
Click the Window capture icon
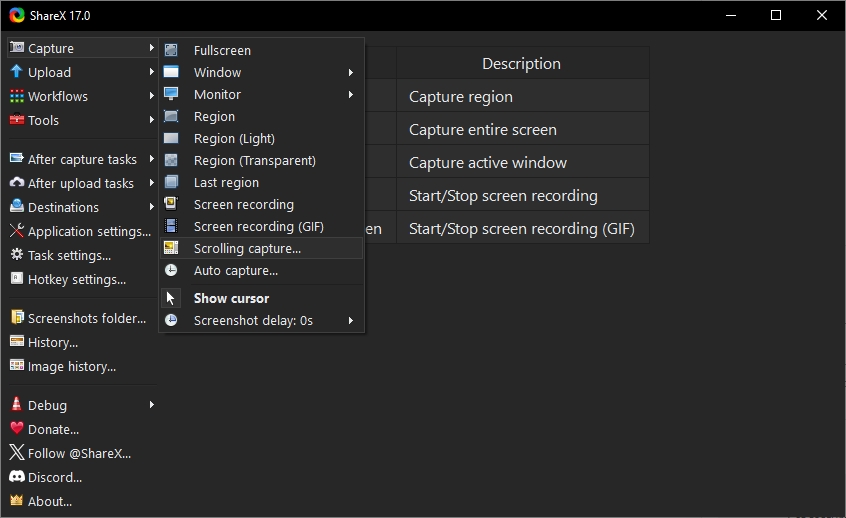[x=171, y=72]
